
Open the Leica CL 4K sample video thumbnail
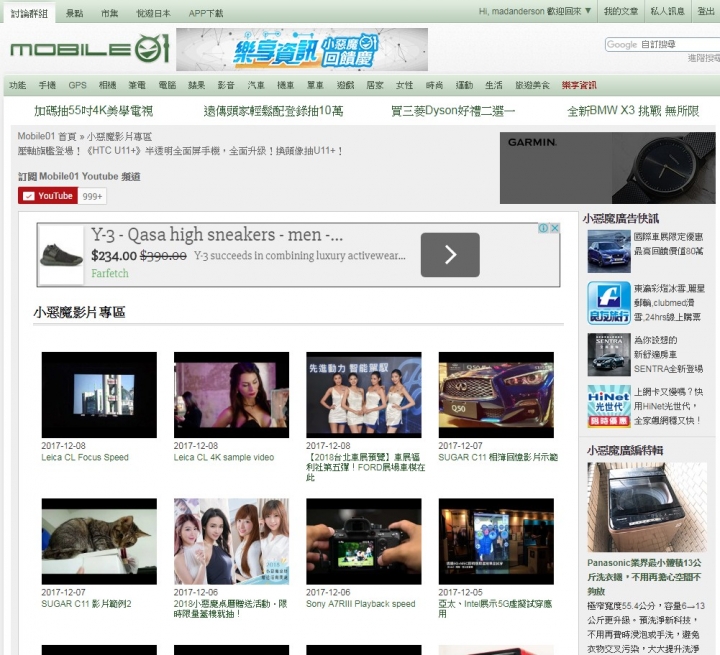[231, 395]
